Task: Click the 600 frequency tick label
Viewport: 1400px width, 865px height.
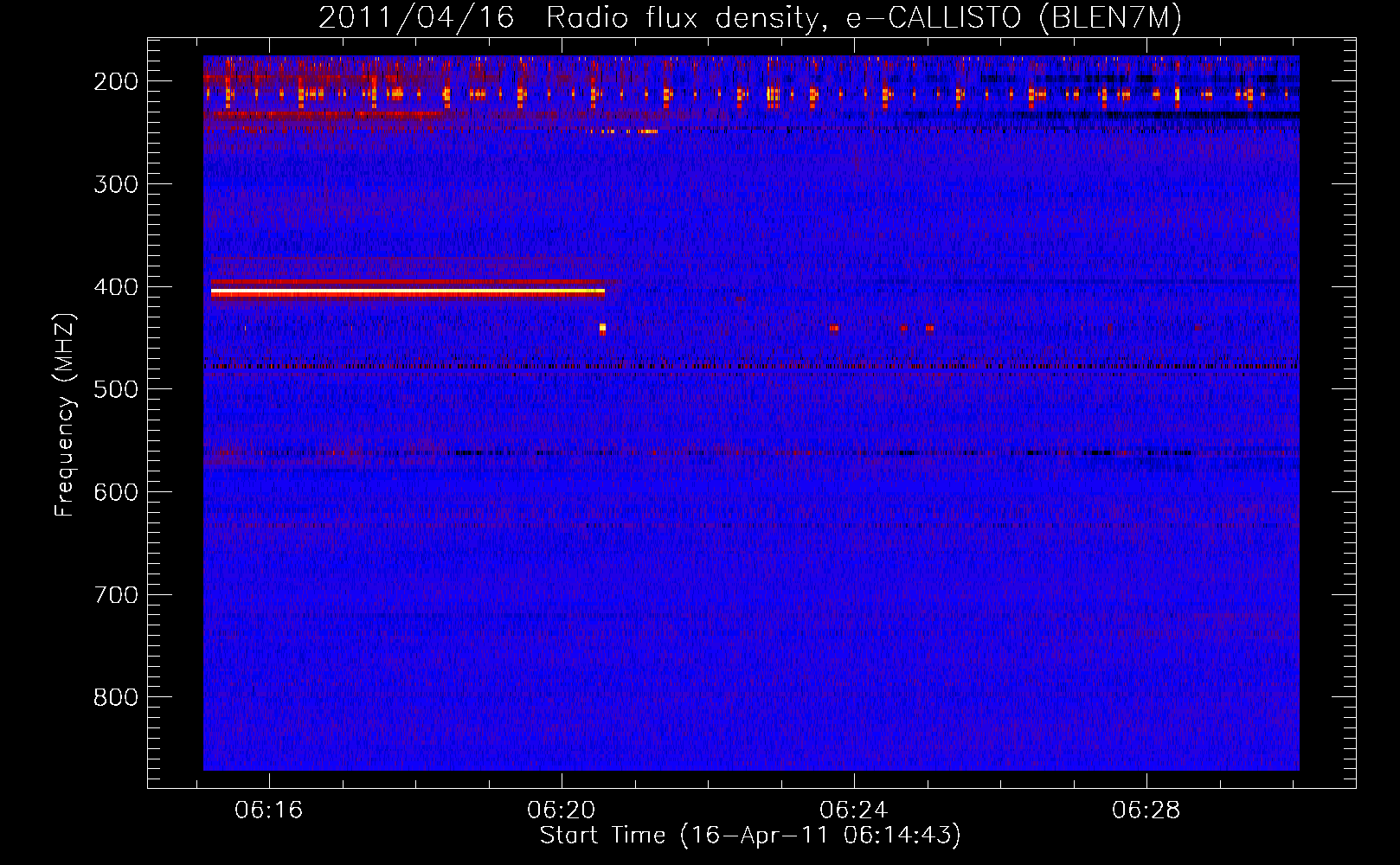Action: (x=116, y=492)
